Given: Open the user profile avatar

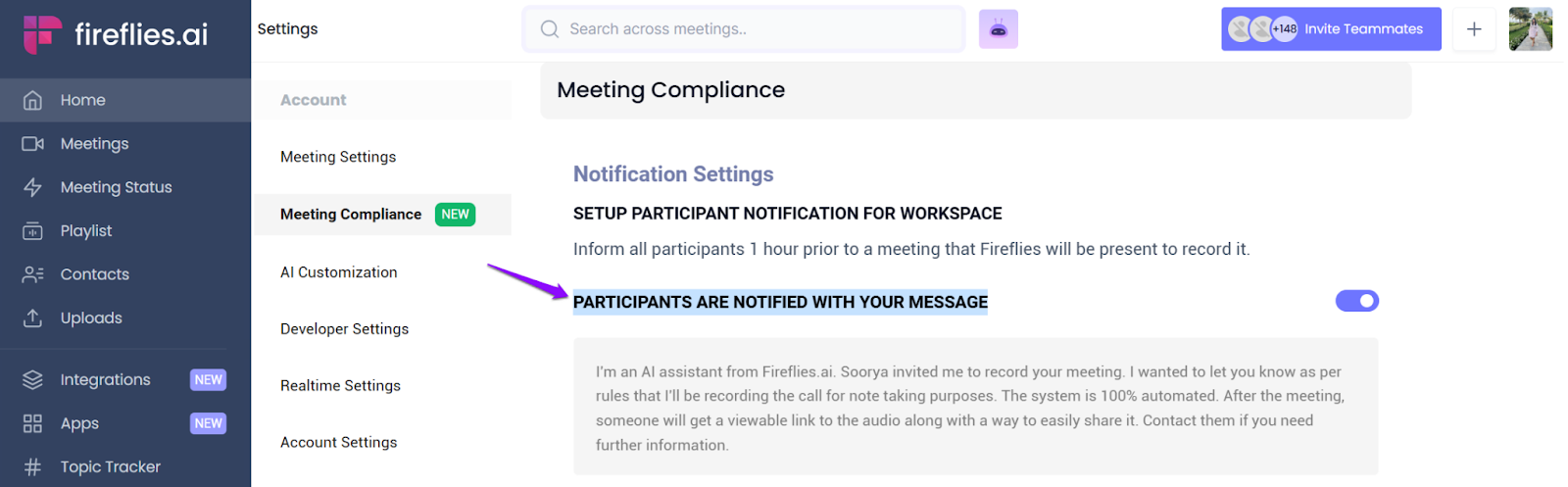Looking at the screenshot, I should tap(1530, 29).
